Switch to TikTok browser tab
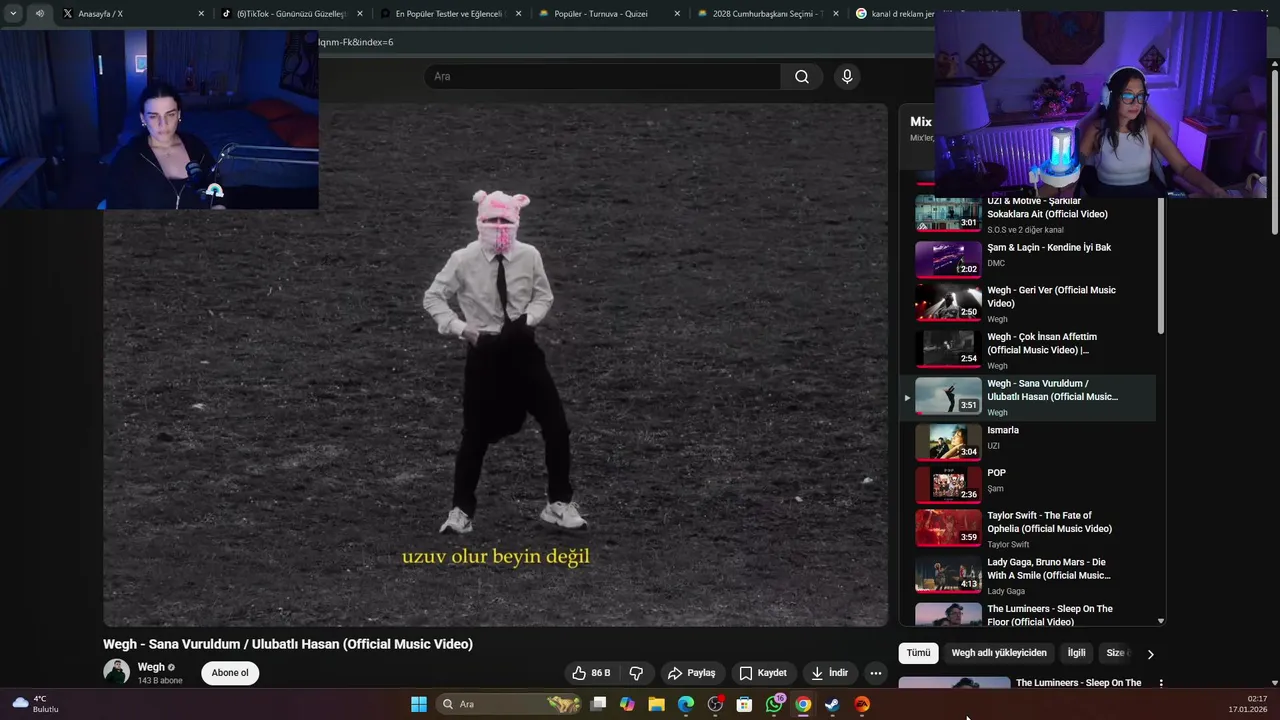The width and height of the screenshot is (1280, 720). point(290,14)
